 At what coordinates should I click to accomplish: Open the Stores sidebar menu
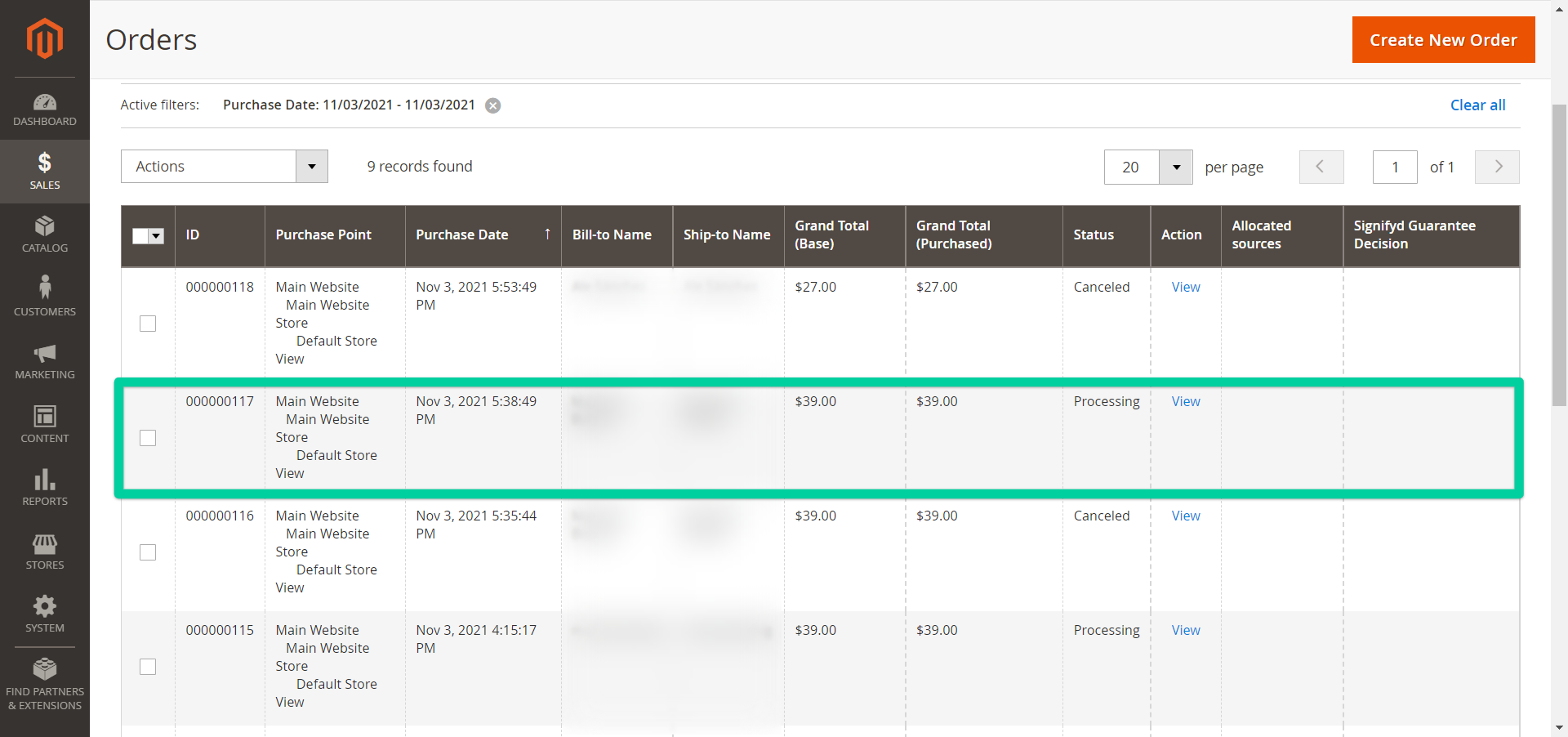click(x=44, y=552)
